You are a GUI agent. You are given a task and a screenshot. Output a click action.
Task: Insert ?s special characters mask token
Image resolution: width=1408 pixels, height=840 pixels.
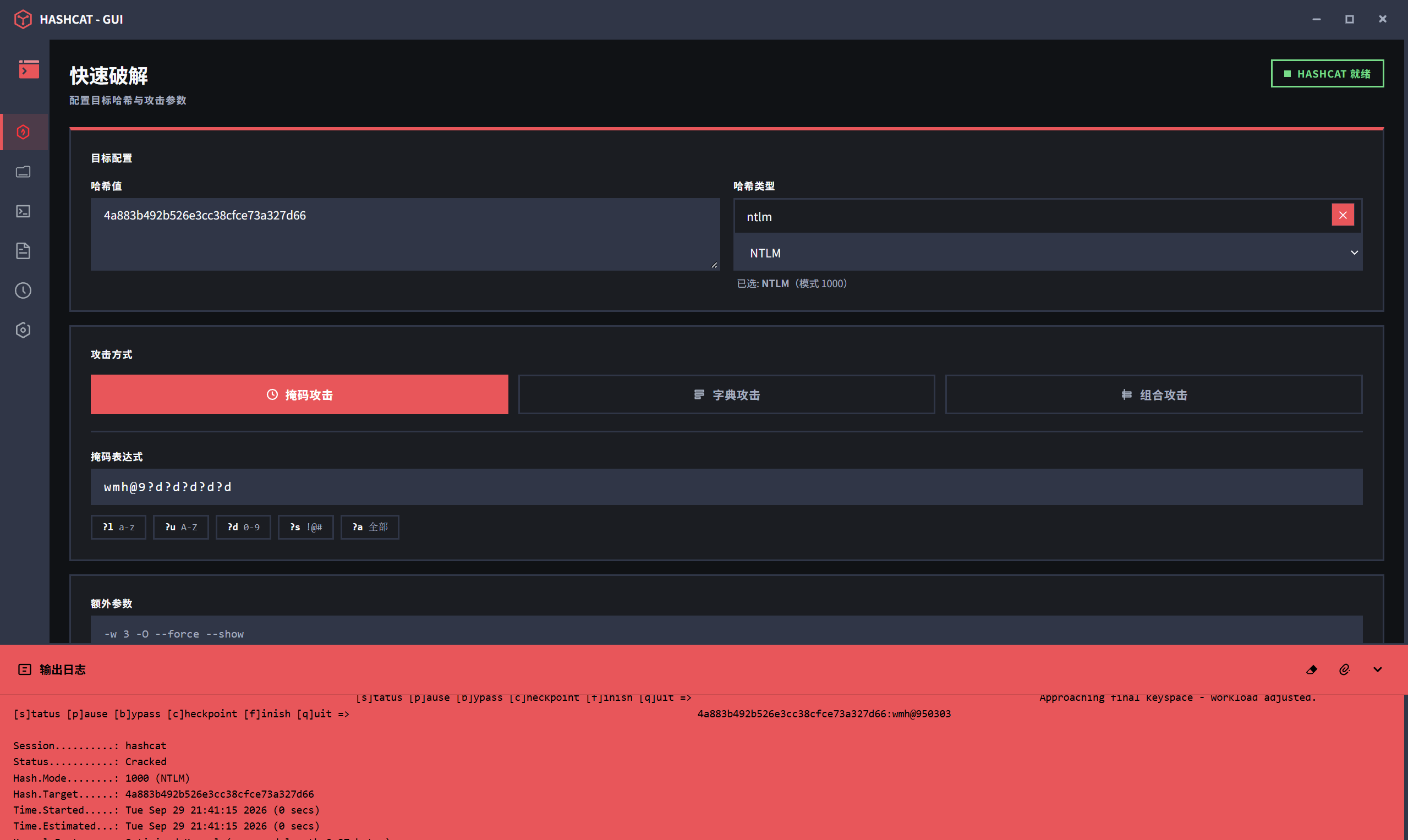pos(306,527)
